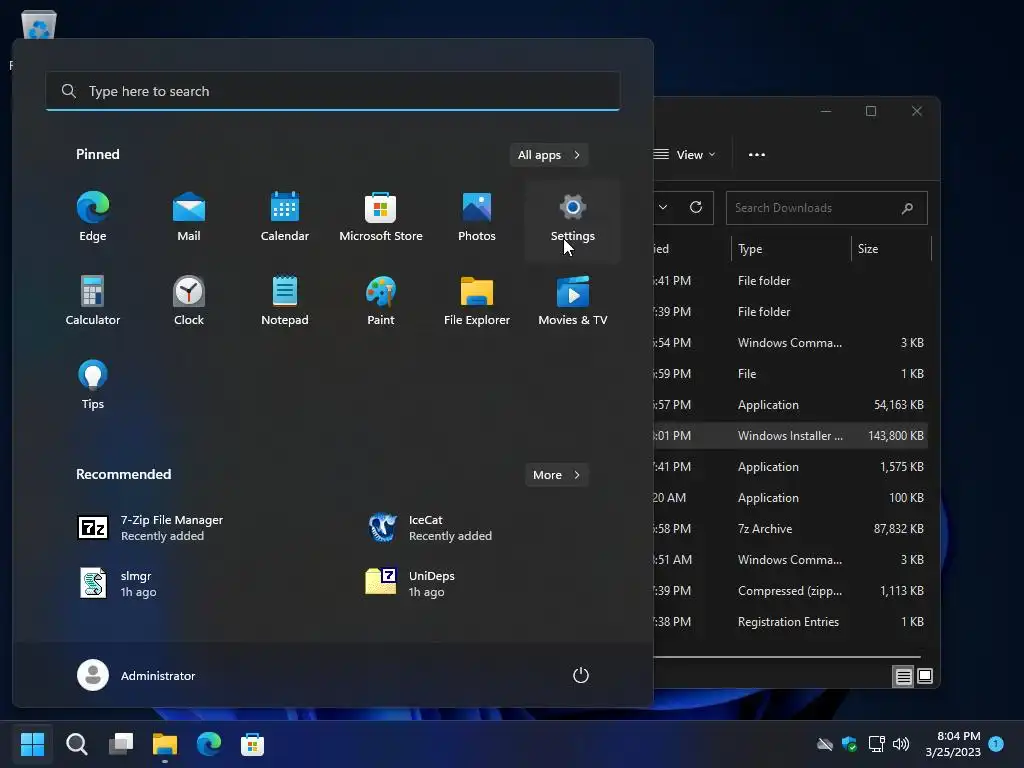Image resolution: width=1024 pixels, height=768 pixels.
Task: Open Microsoft Store from taskbar
Action: click(253, 744)
